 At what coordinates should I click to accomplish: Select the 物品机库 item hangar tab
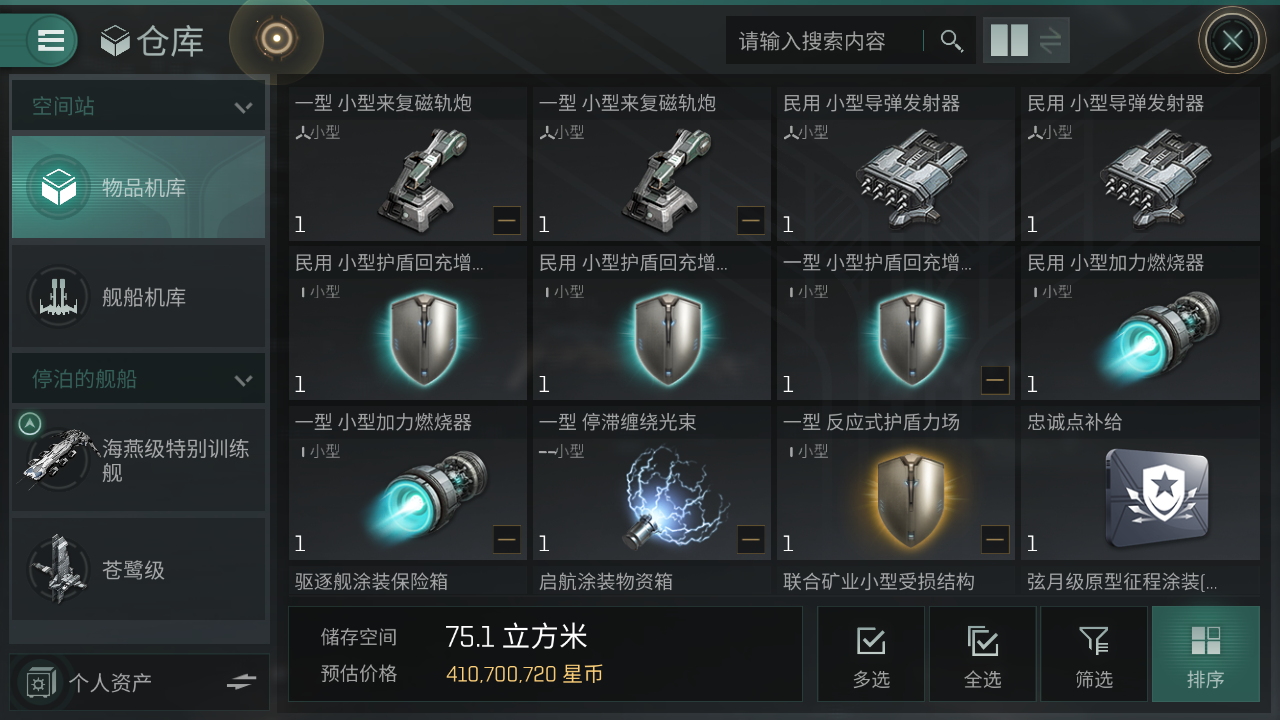coord(139,187)
